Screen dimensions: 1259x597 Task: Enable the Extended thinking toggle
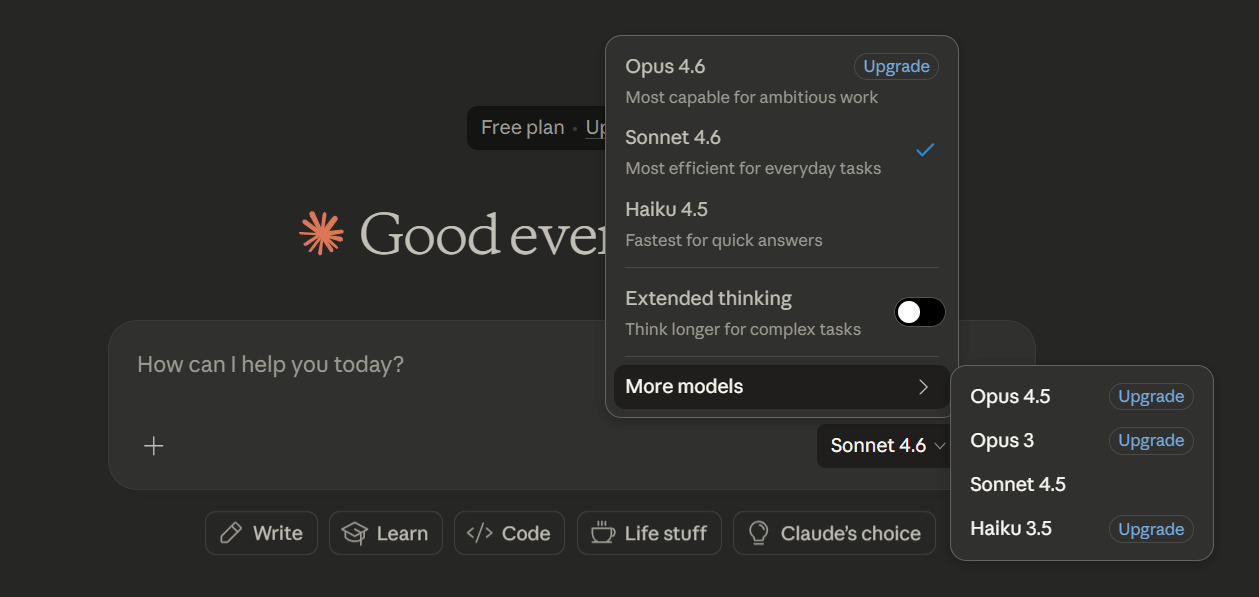919,312
